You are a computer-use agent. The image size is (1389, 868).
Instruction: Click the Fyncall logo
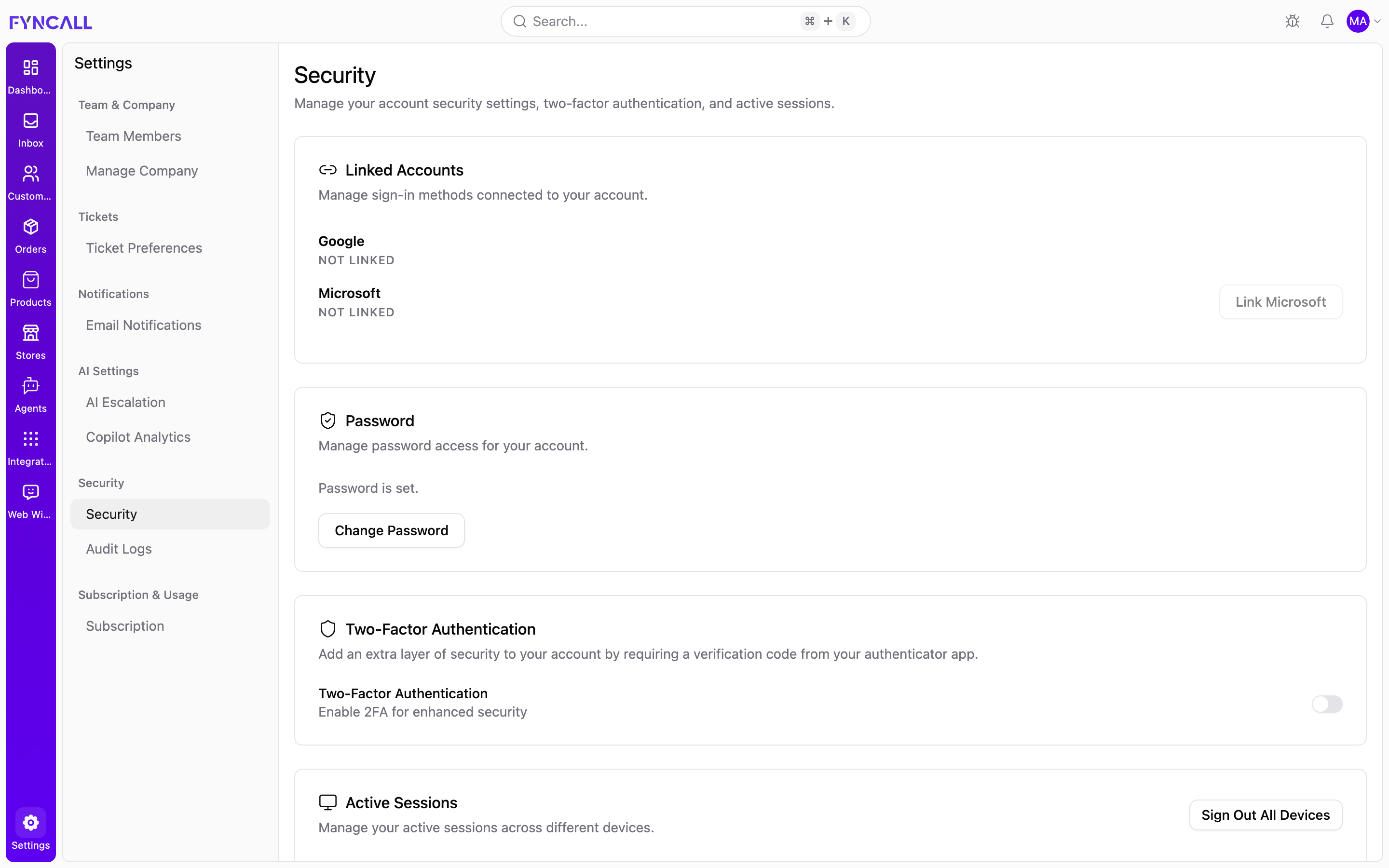point(51,22)
